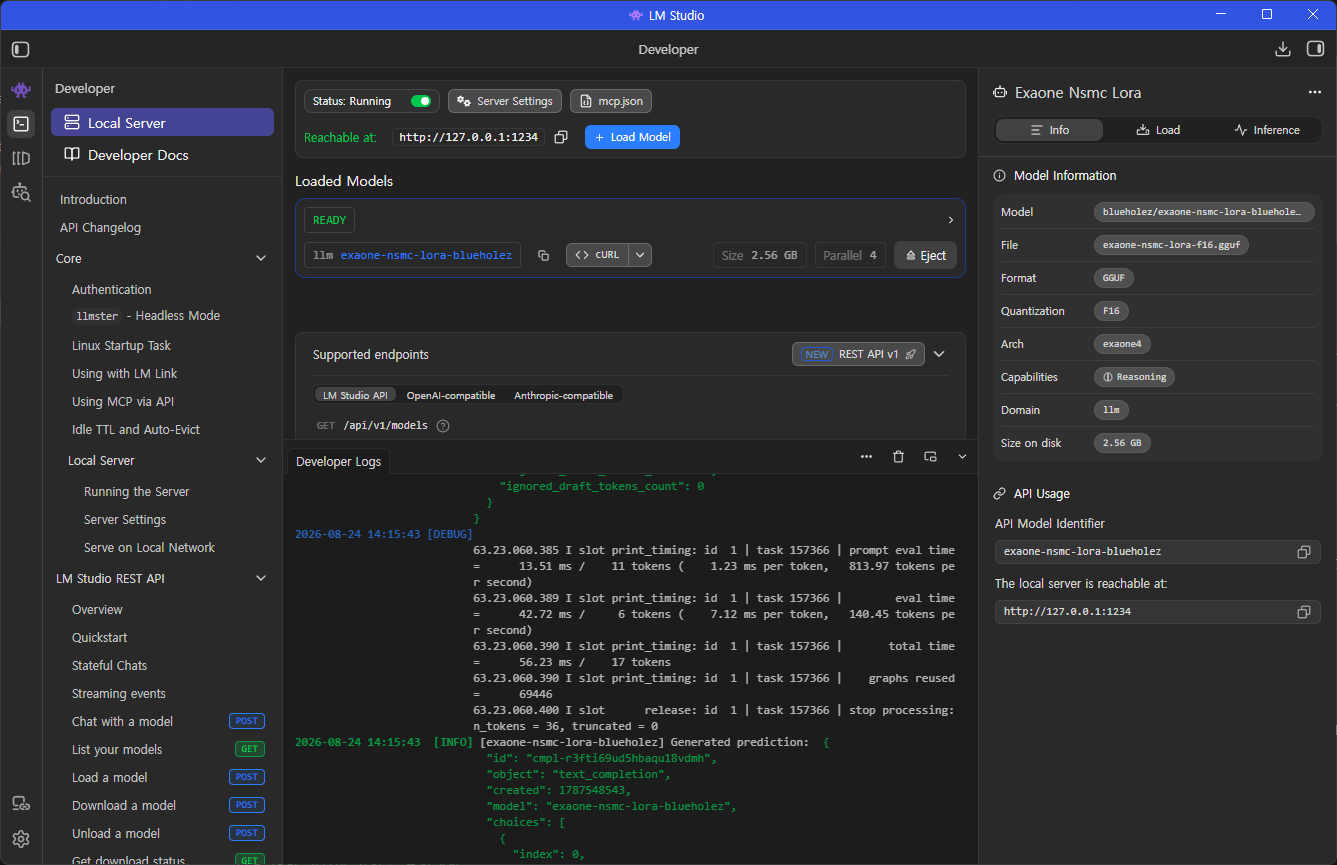
Task: Select the LM Studio API endpoints tab
Action: 355,395
